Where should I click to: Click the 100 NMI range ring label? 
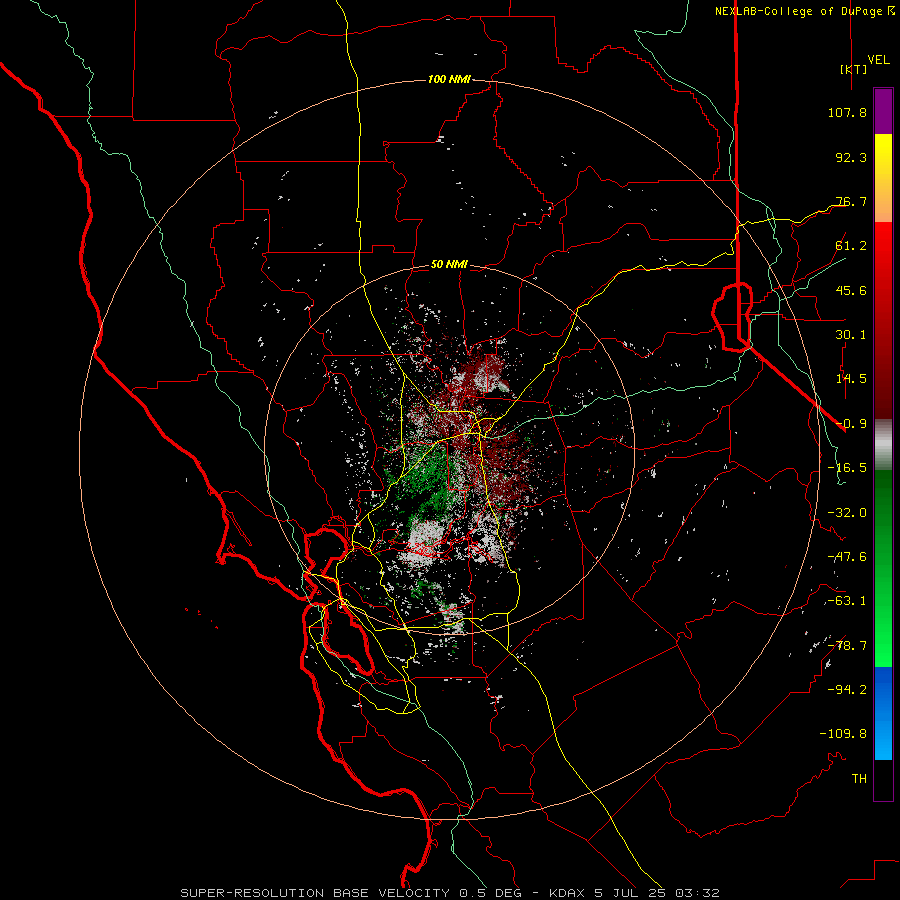(x=449, y=79)
